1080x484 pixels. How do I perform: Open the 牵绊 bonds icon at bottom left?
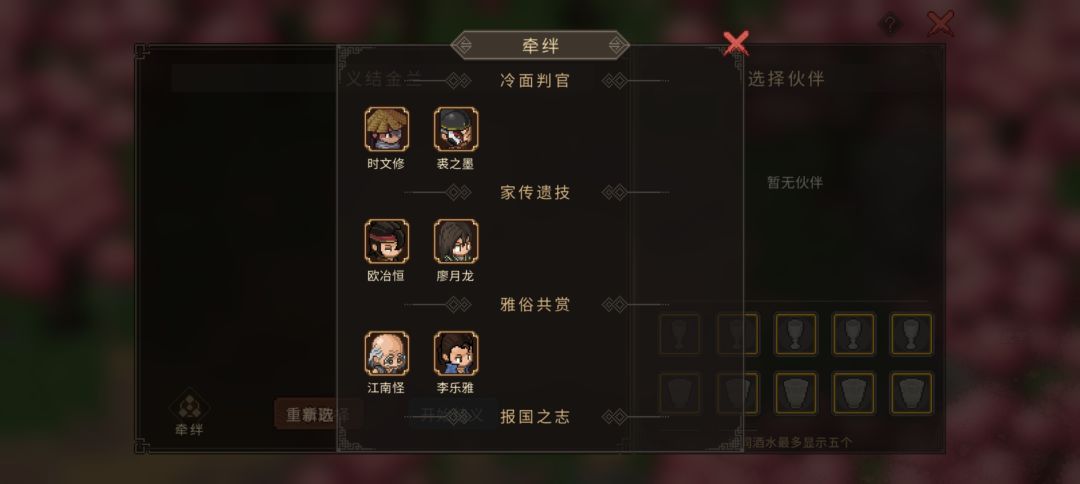coord(189,412)
